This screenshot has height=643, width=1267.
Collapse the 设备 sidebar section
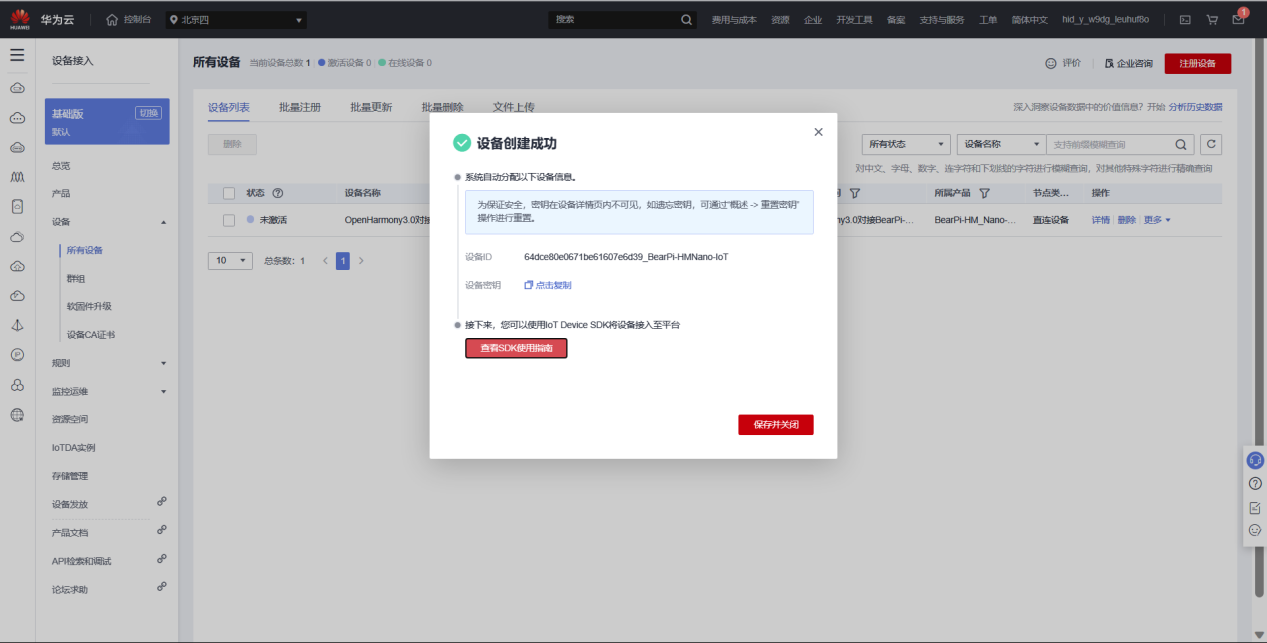click(163, 222)
